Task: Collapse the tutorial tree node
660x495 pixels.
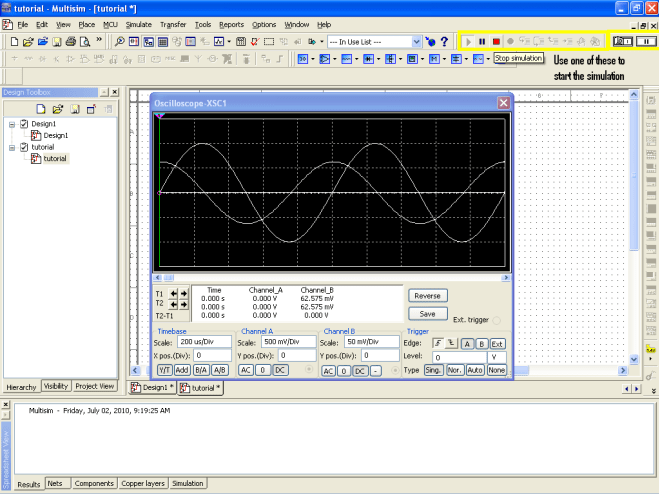Action: tap(12, 147)
